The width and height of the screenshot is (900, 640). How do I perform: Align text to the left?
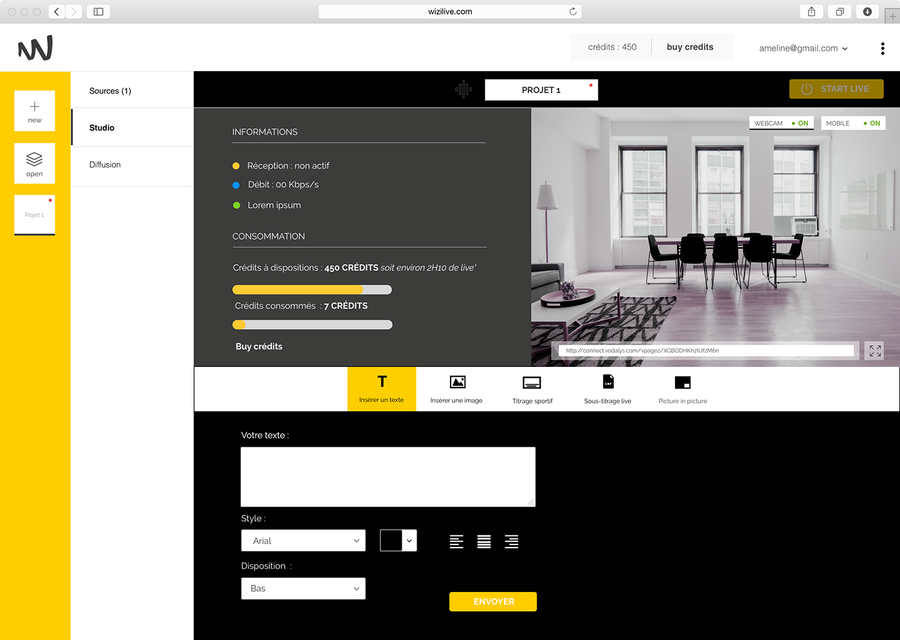pos(456,542)
